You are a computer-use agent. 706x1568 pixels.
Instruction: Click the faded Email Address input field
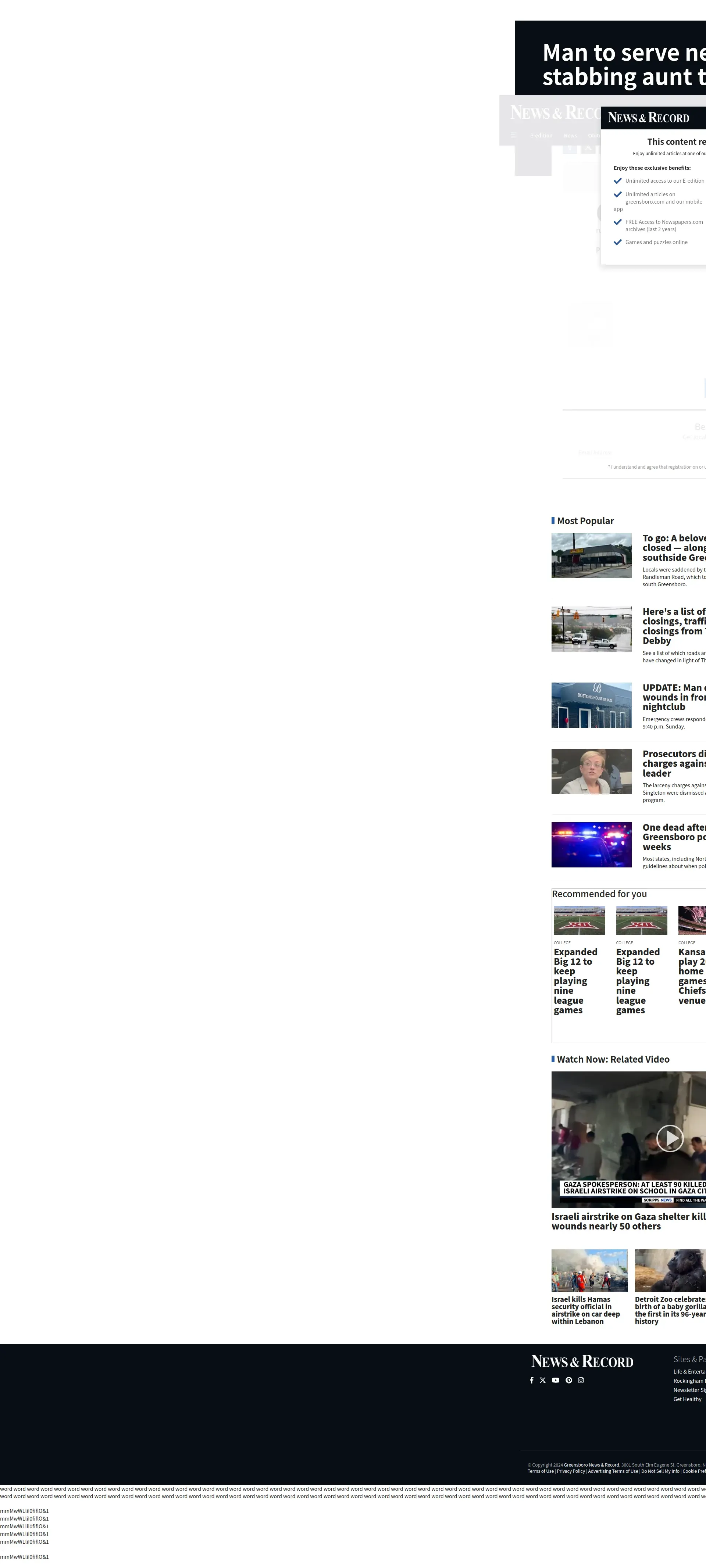639,452
